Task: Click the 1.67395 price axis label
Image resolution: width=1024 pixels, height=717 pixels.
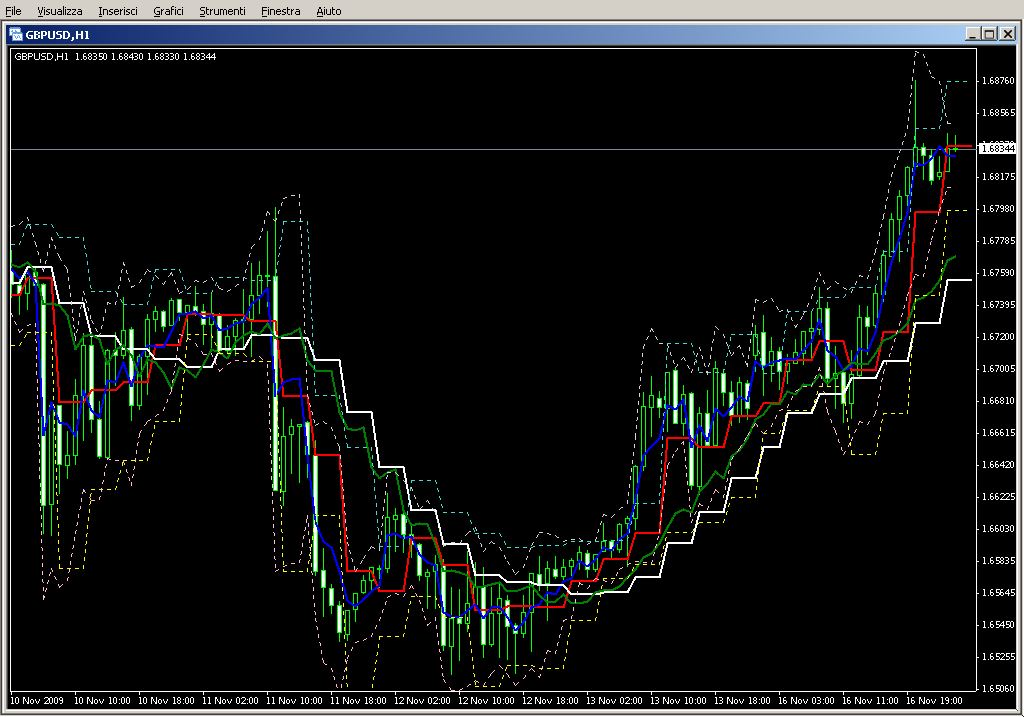Action: 999,305
